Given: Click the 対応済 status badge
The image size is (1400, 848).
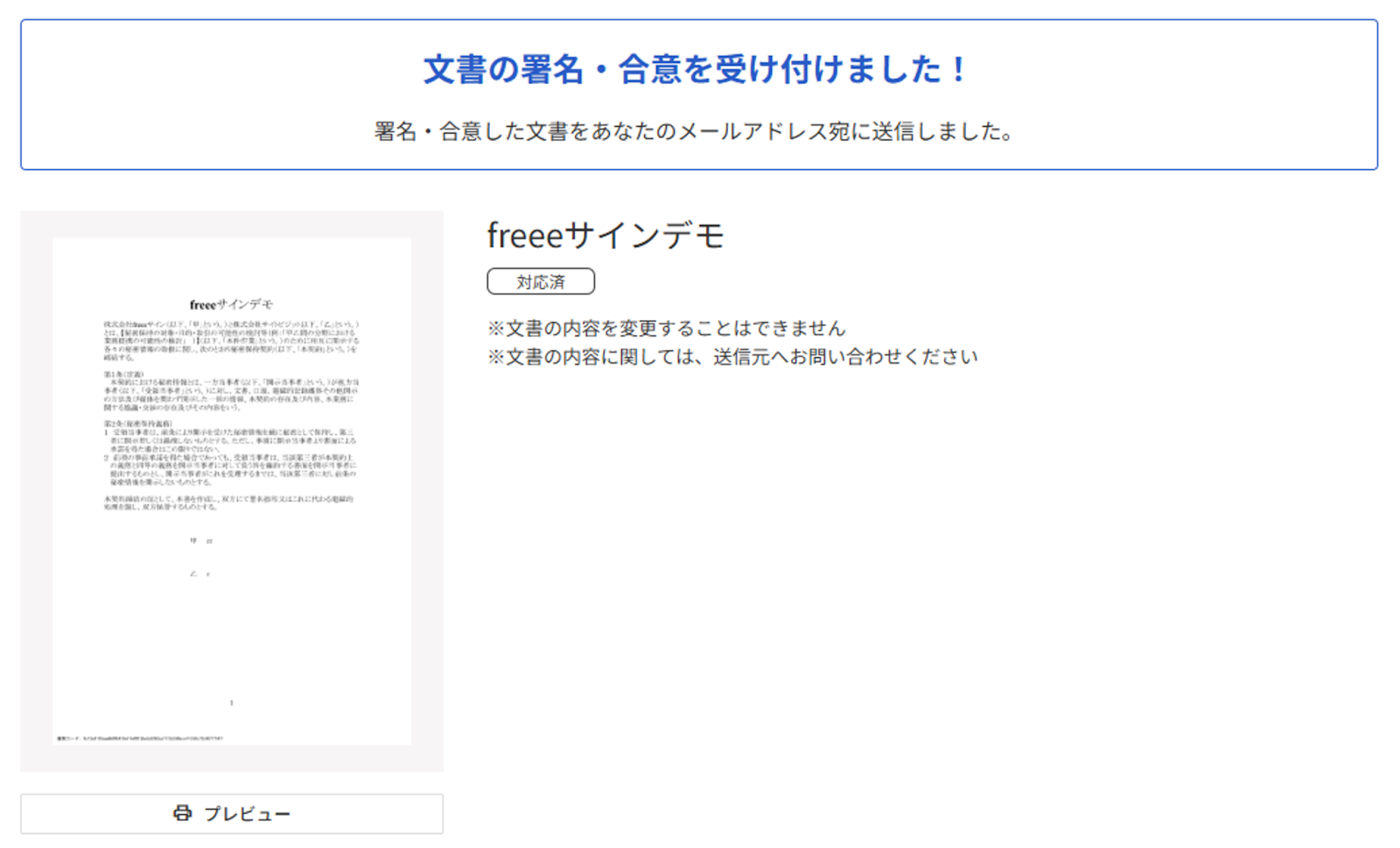Looking at the screenshot, I should 541,282.
